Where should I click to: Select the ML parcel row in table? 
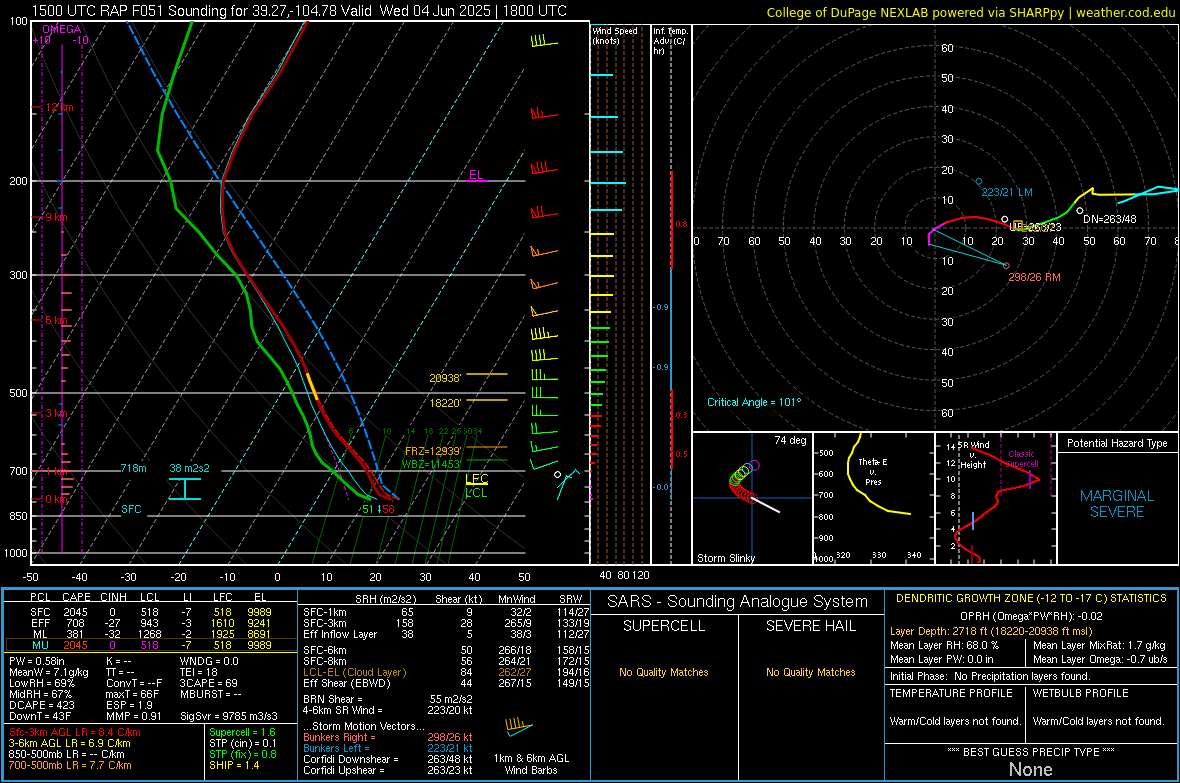click(151, 634)
